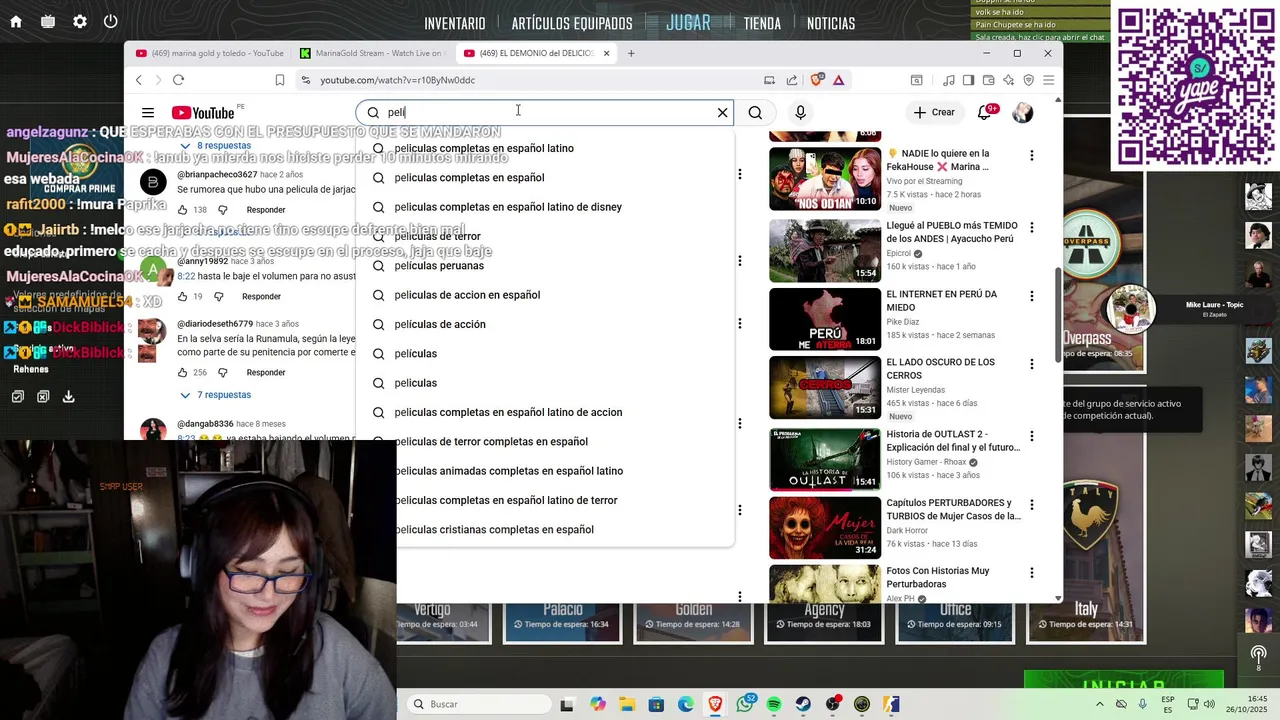
Task: Clear the YouTube search text
Action: (722, 112)
